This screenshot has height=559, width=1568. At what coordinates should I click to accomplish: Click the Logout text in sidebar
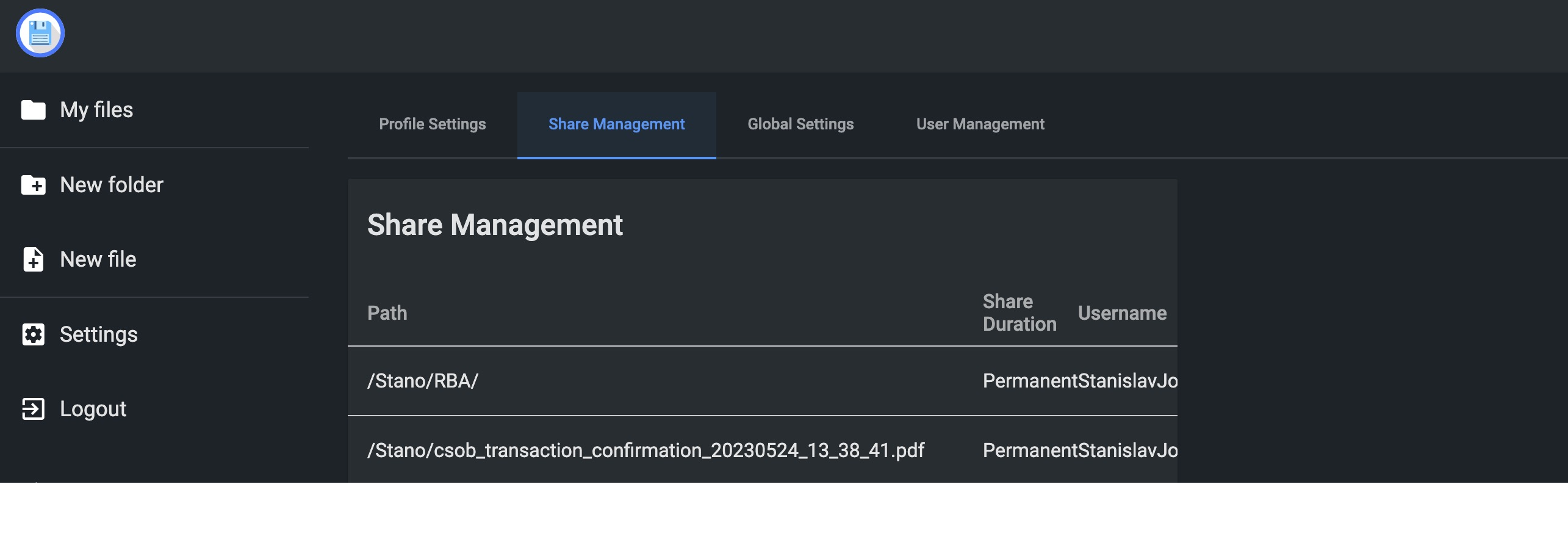pyautogui.click(x=93, y=409)
